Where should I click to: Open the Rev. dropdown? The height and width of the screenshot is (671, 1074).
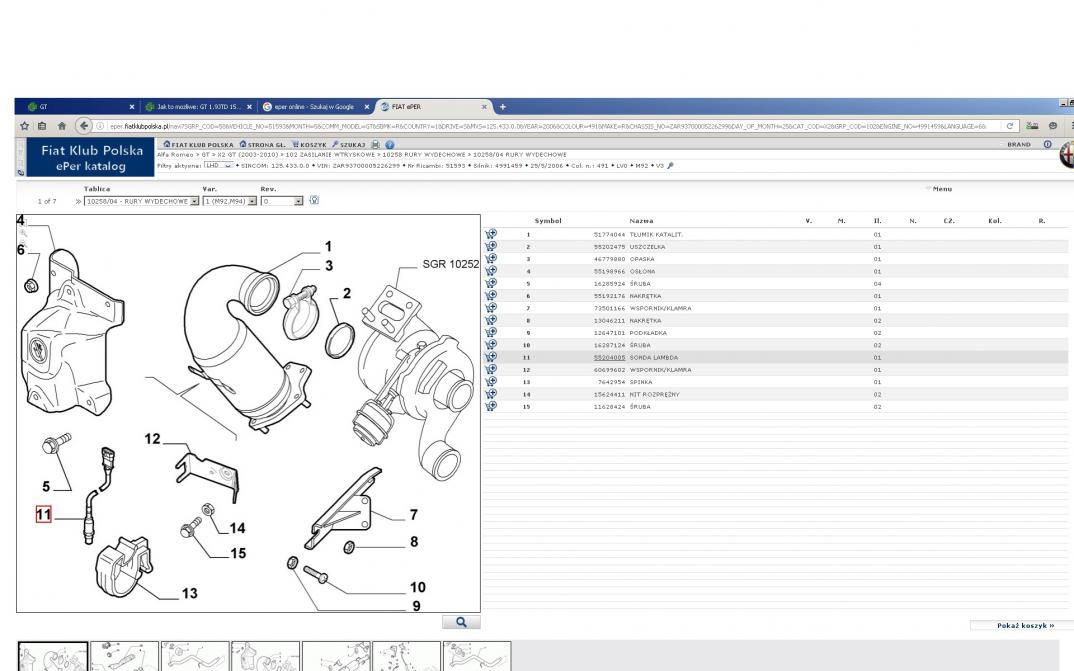tap(282, 201)
